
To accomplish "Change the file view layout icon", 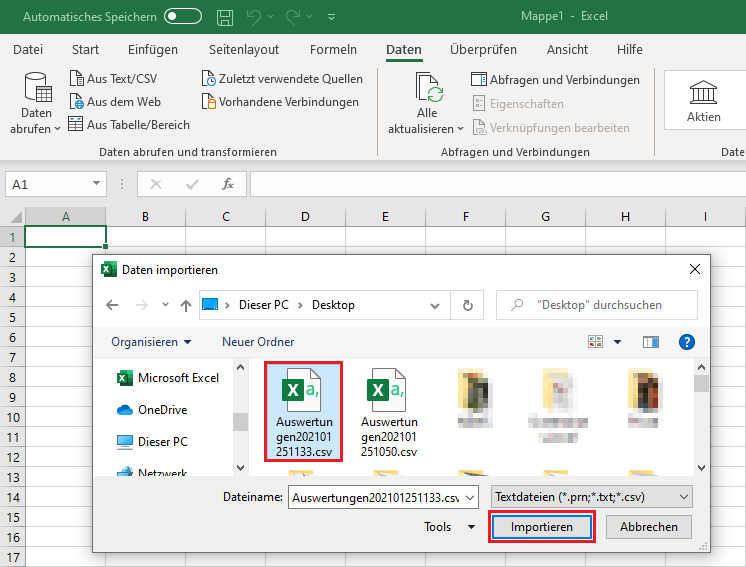I will 595,342.
